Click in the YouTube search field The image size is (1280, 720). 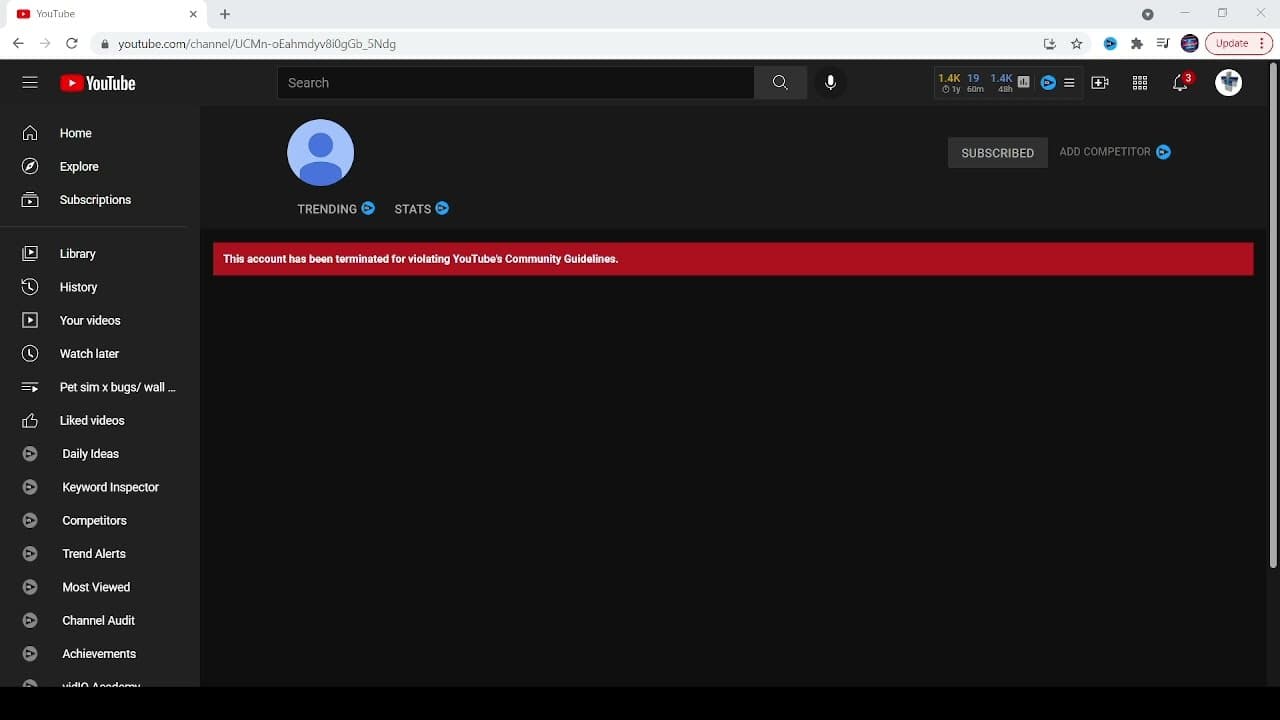click(515, 83)
